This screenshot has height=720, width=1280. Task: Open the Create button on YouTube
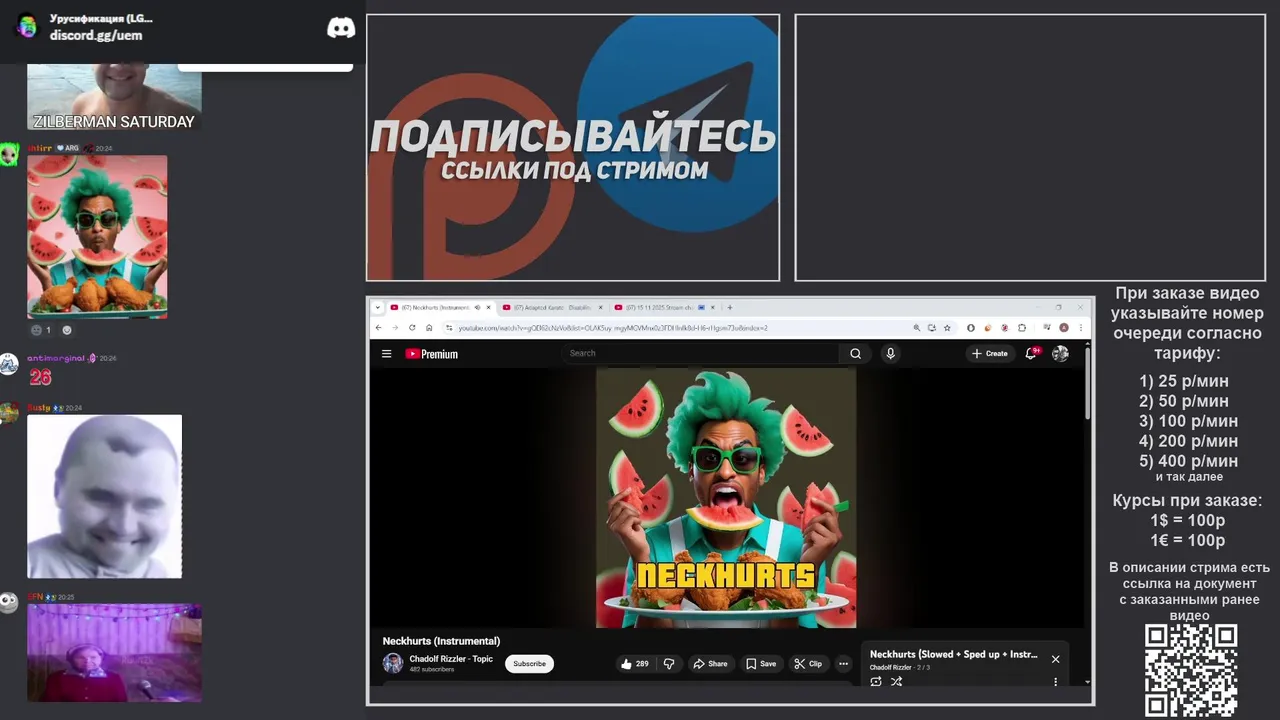(x=990, y=353)
